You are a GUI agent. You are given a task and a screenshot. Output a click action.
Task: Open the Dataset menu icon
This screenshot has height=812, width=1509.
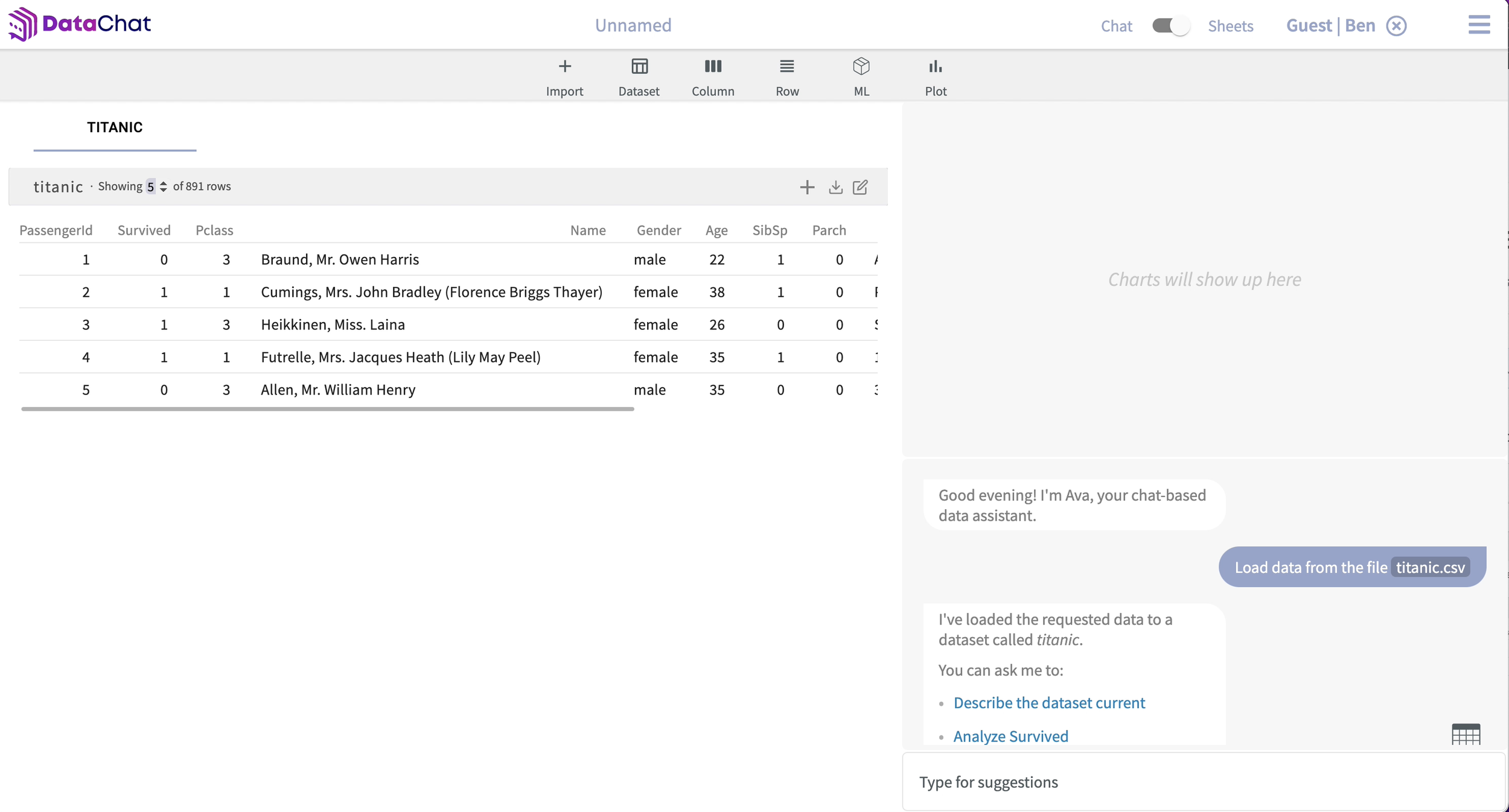click(639, 66)
